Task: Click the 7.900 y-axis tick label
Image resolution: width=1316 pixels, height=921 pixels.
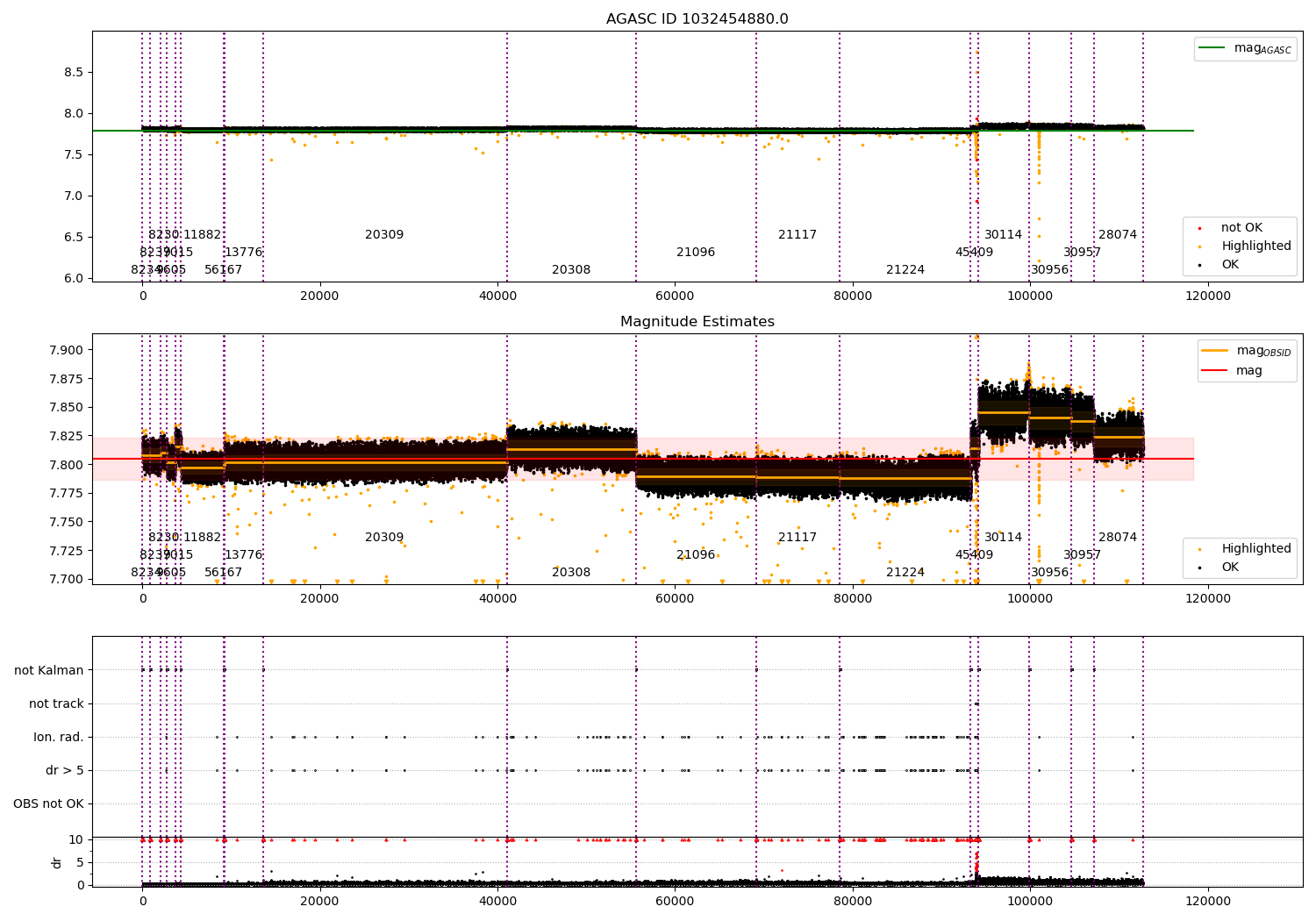Action: (65, 351)
